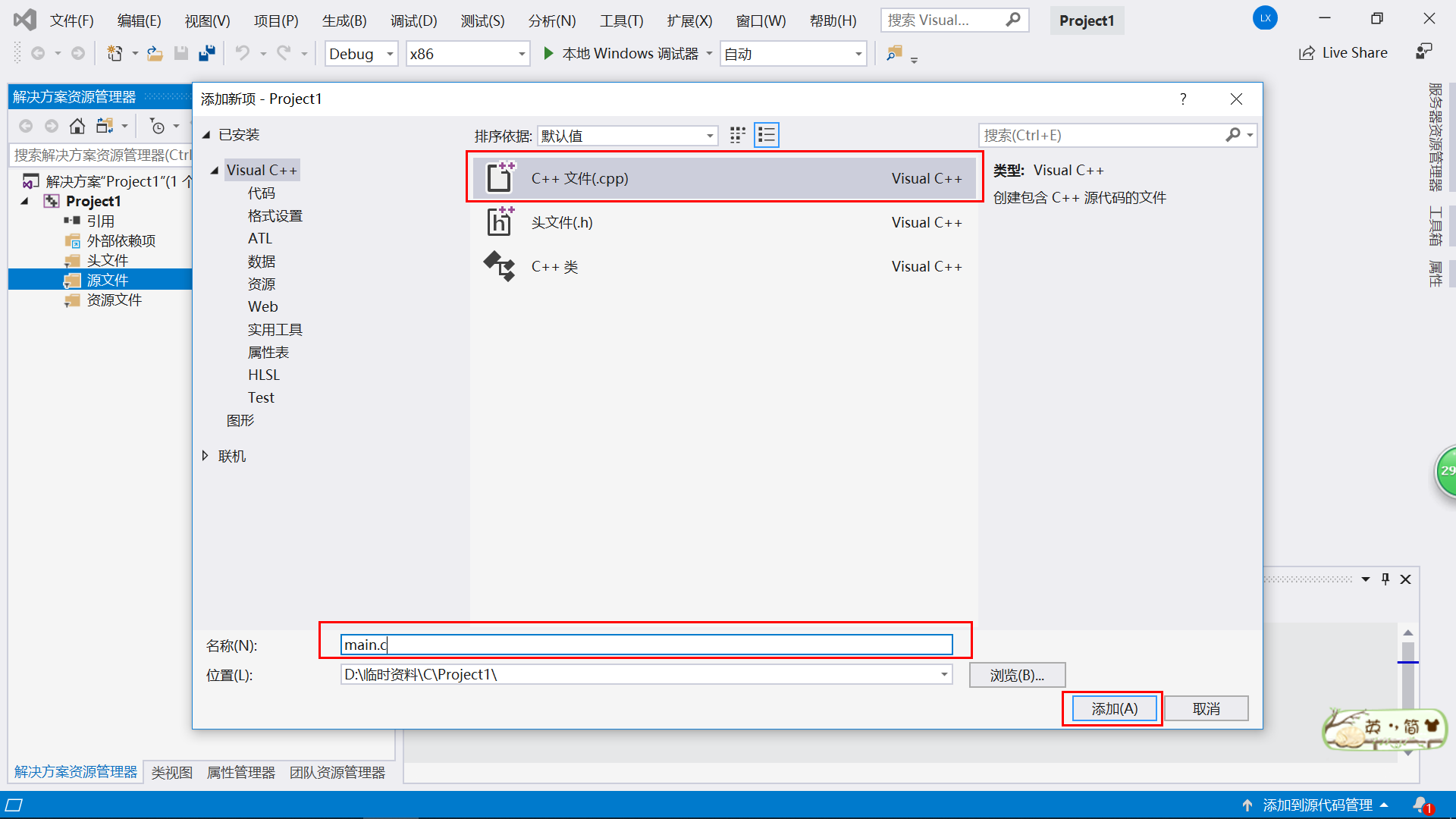The image size is (1456, 819).
Task: Click the Home icon in Solution Explorer
Action: pyautogui.click(x=77, y=126)
